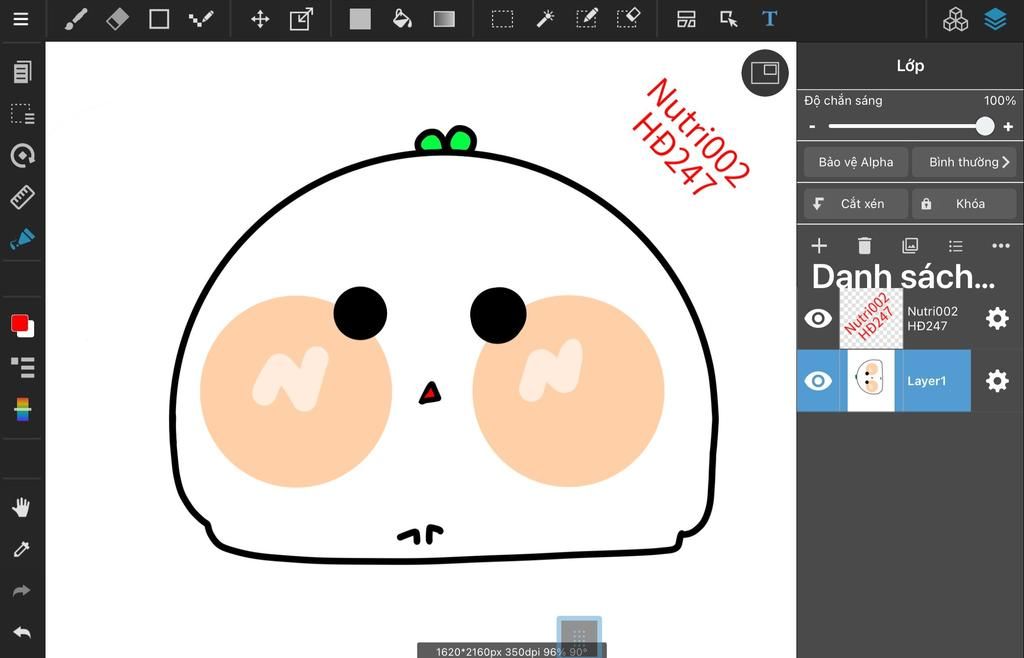Click the image layer icon beside the trash
The image size is (1024, 658).
910,245
